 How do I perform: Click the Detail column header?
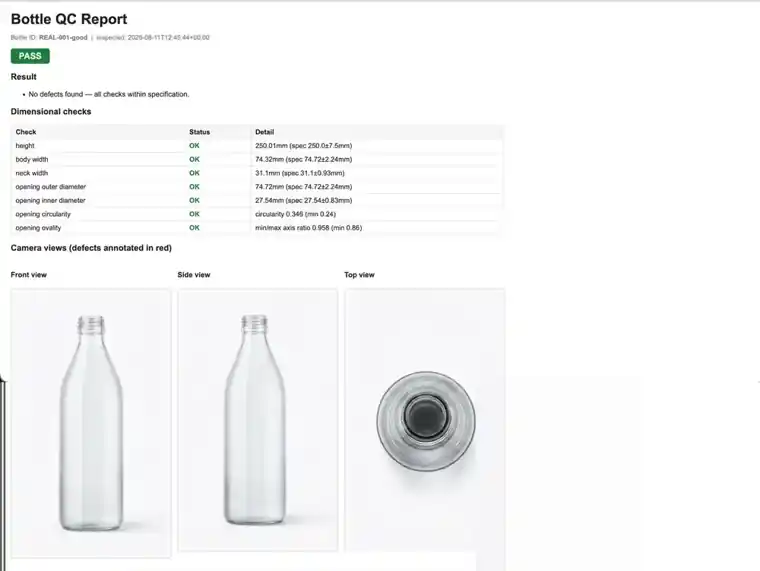click(265, 132)
